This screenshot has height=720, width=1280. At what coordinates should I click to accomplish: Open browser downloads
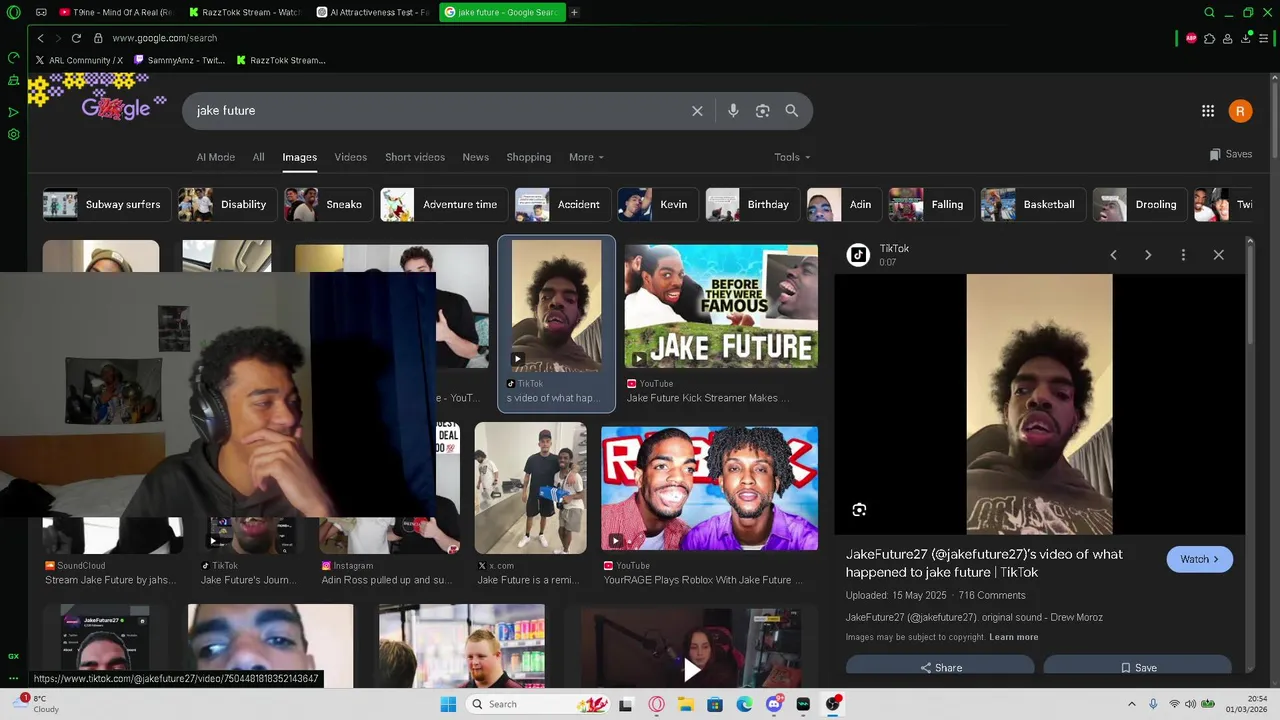[1246, 38]
